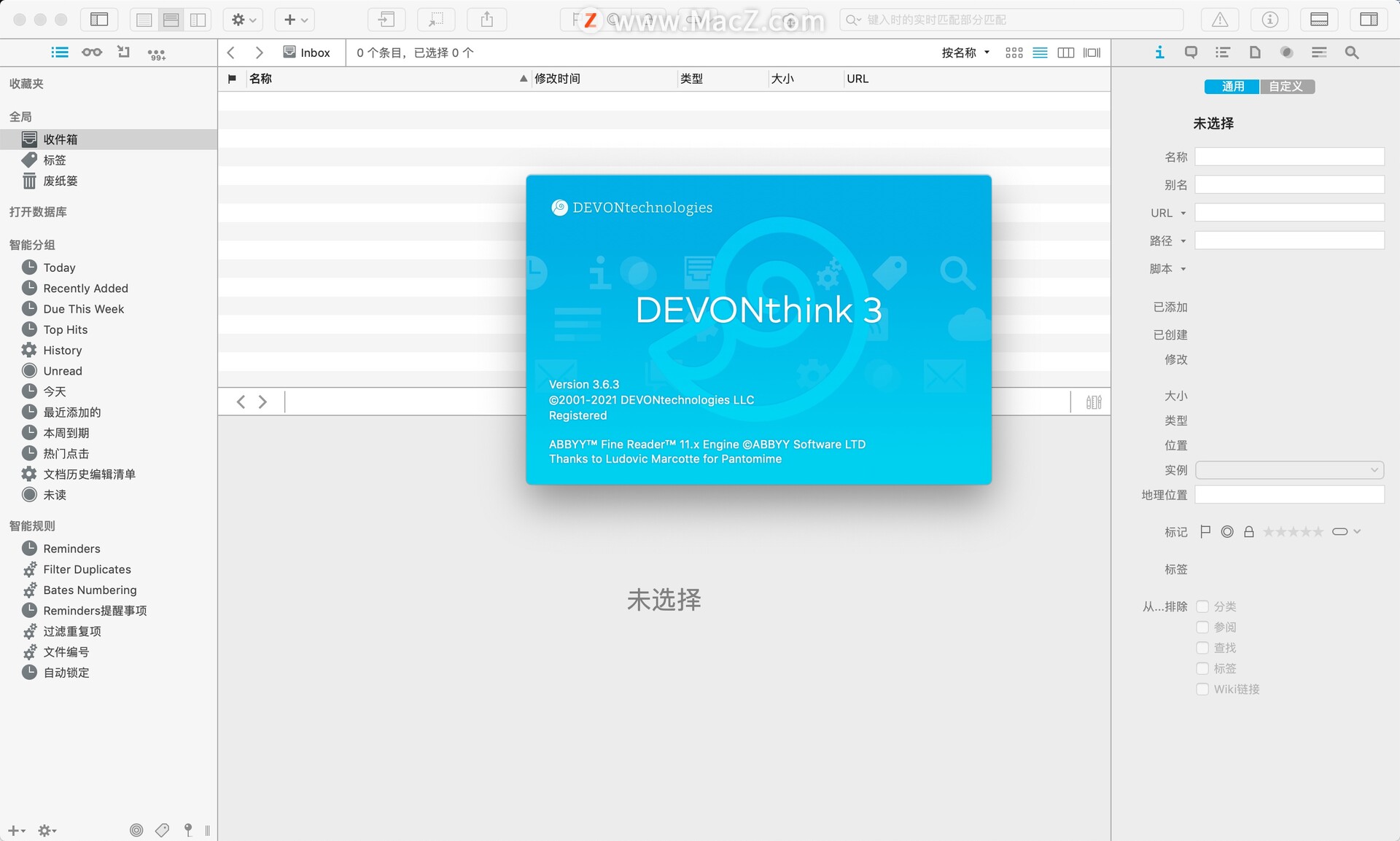
Task: Click the 别名 input field
Action: click(x=1289, y=184)
